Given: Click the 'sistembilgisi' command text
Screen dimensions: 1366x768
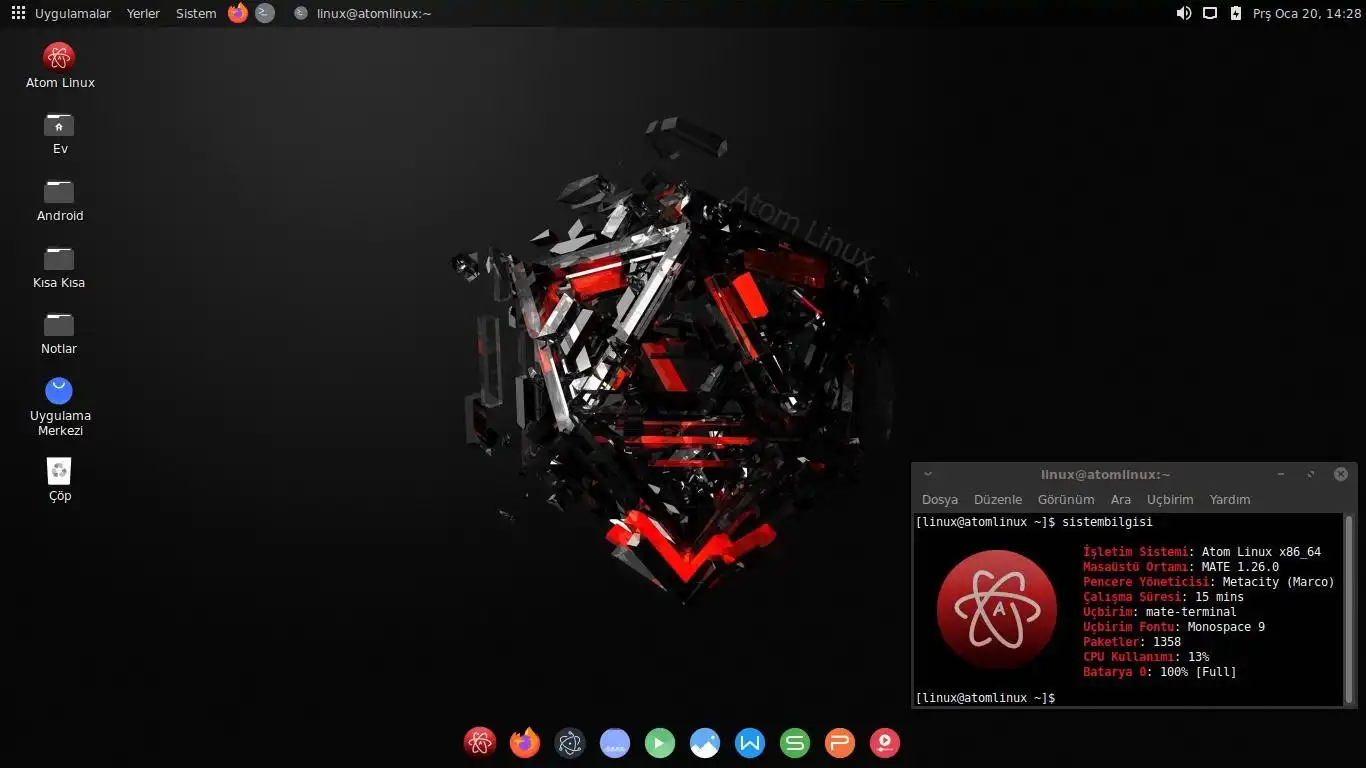Looking at the screenshot, I should click(x=1107, y=522).
